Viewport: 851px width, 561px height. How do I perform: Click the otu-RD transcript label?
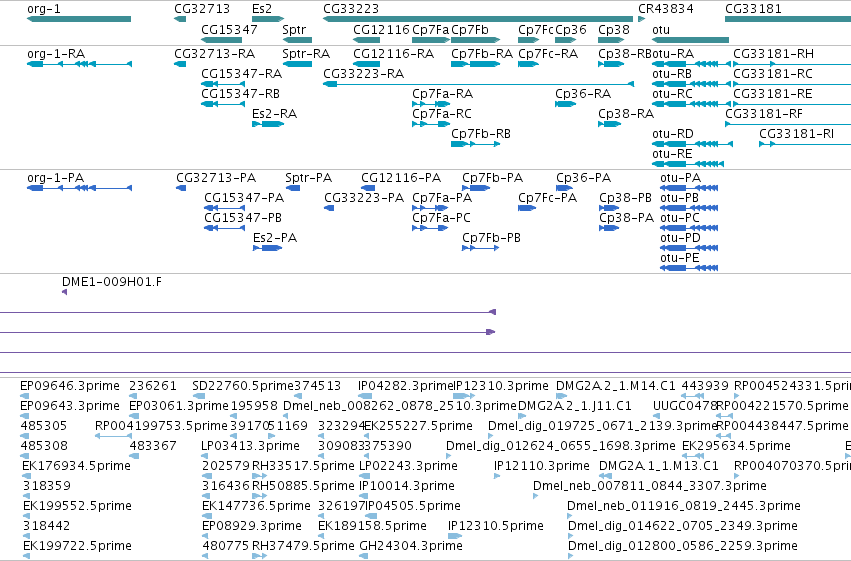(x=672, y=134)
